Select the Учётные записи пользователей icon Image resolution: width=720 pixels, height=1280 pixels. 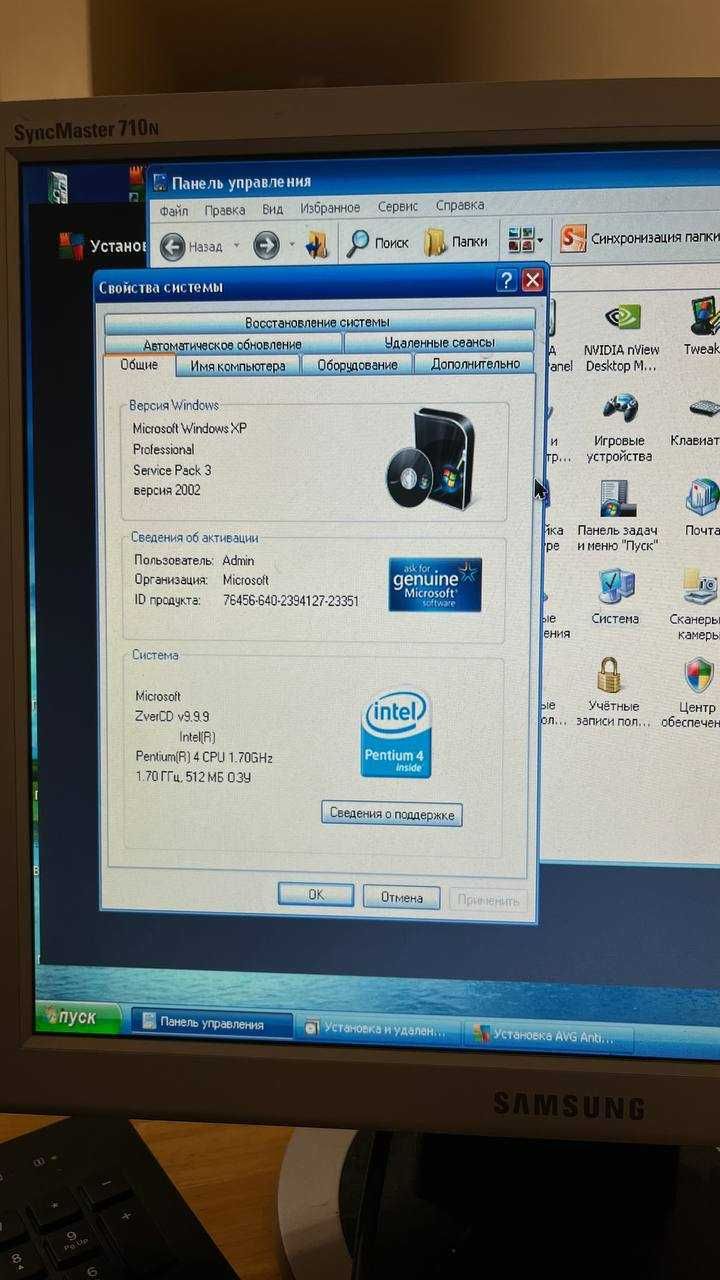click(x=613, y=692)
